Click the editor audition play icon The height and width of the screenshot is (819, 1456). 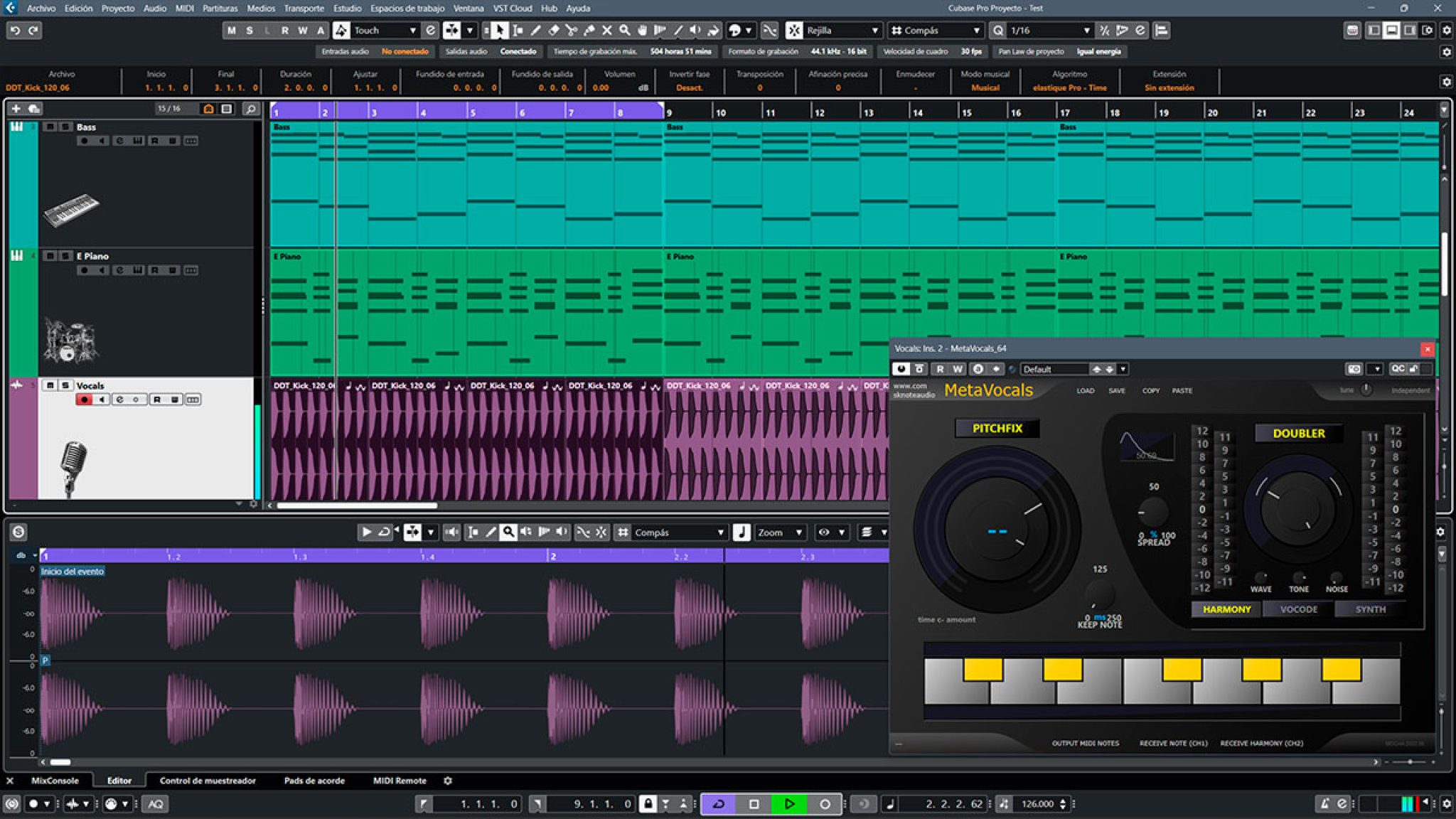[x=366, y=532]
